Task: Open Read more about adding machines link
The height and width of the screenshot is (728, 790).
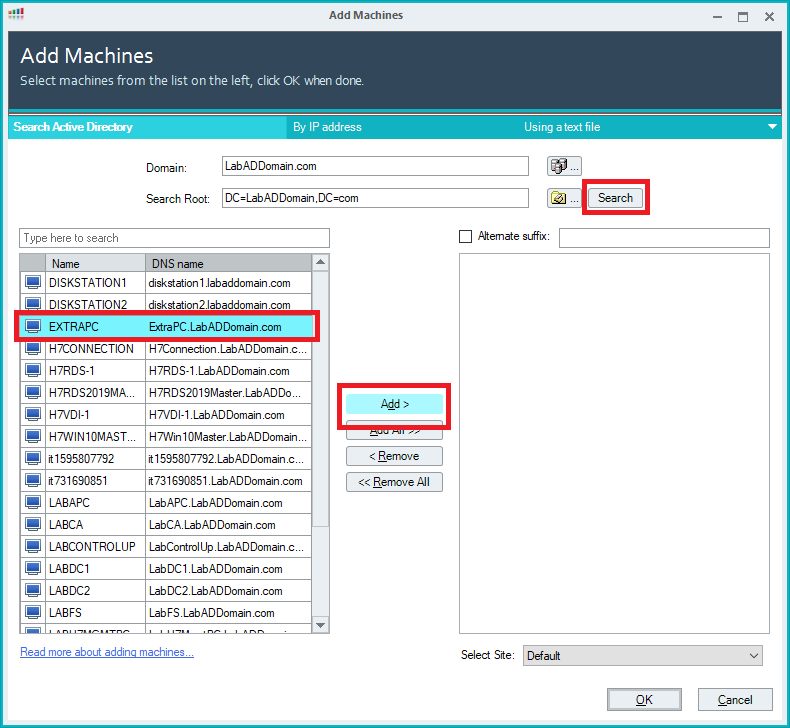Action: [107, 652]
